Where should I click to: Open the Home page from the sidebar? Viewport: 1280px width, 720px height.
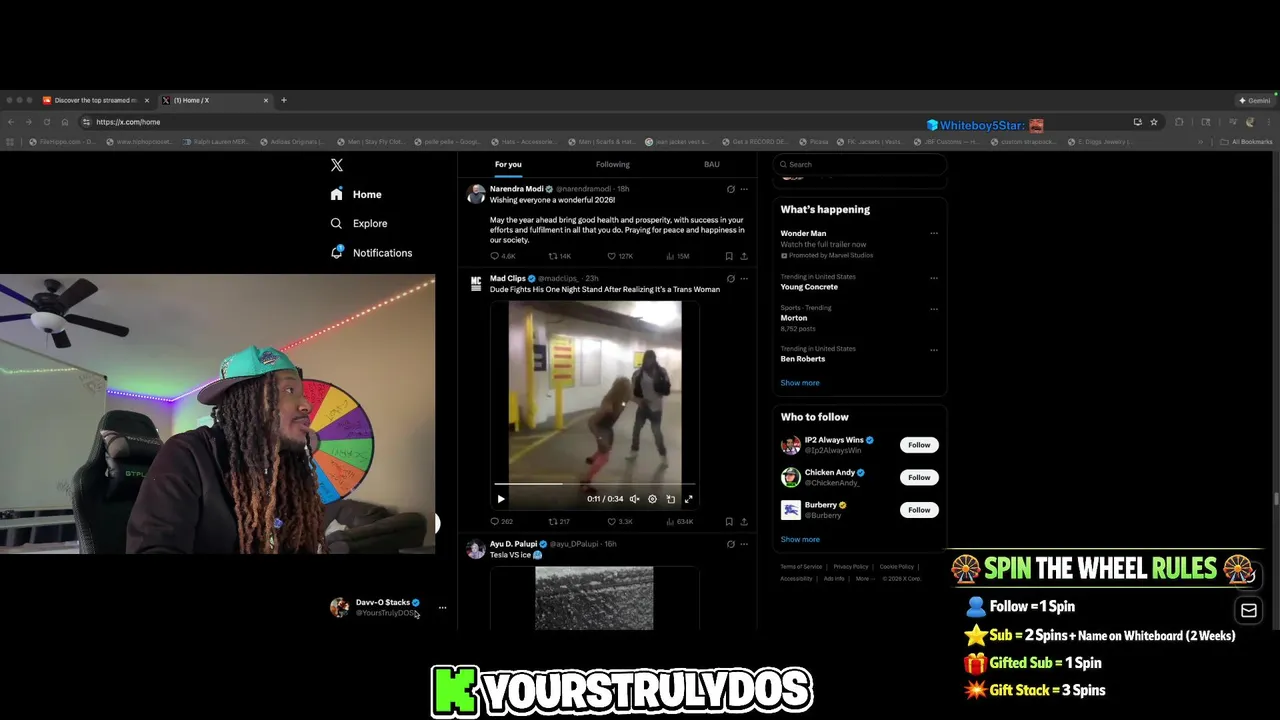(x=356, y=194)
